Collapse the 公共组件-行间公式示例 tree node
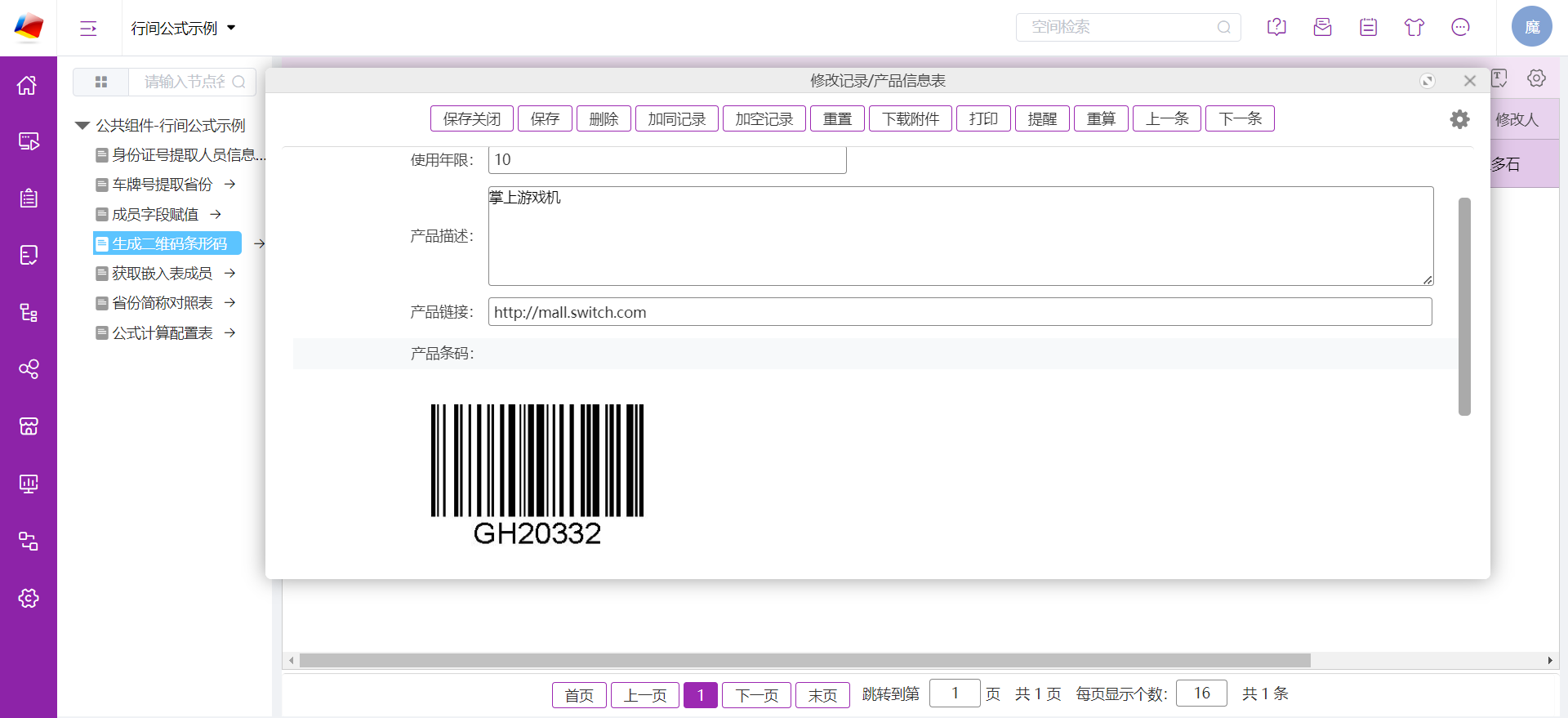1568x718 pixels. 82,126
